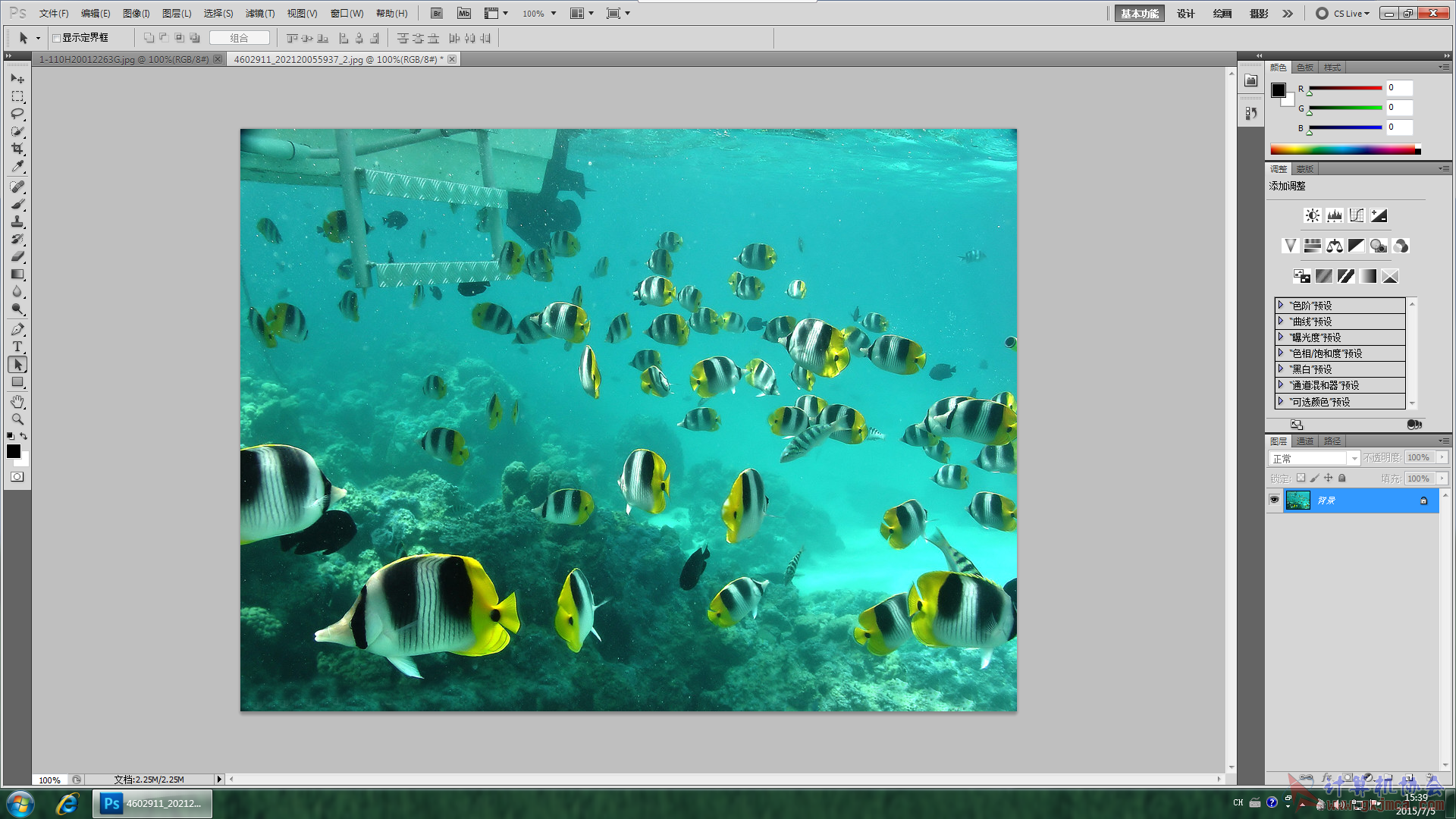This screenshot has height=819, width=1456.
Task: Add a Vibrance adjustment
Action: click(1290, 246)
